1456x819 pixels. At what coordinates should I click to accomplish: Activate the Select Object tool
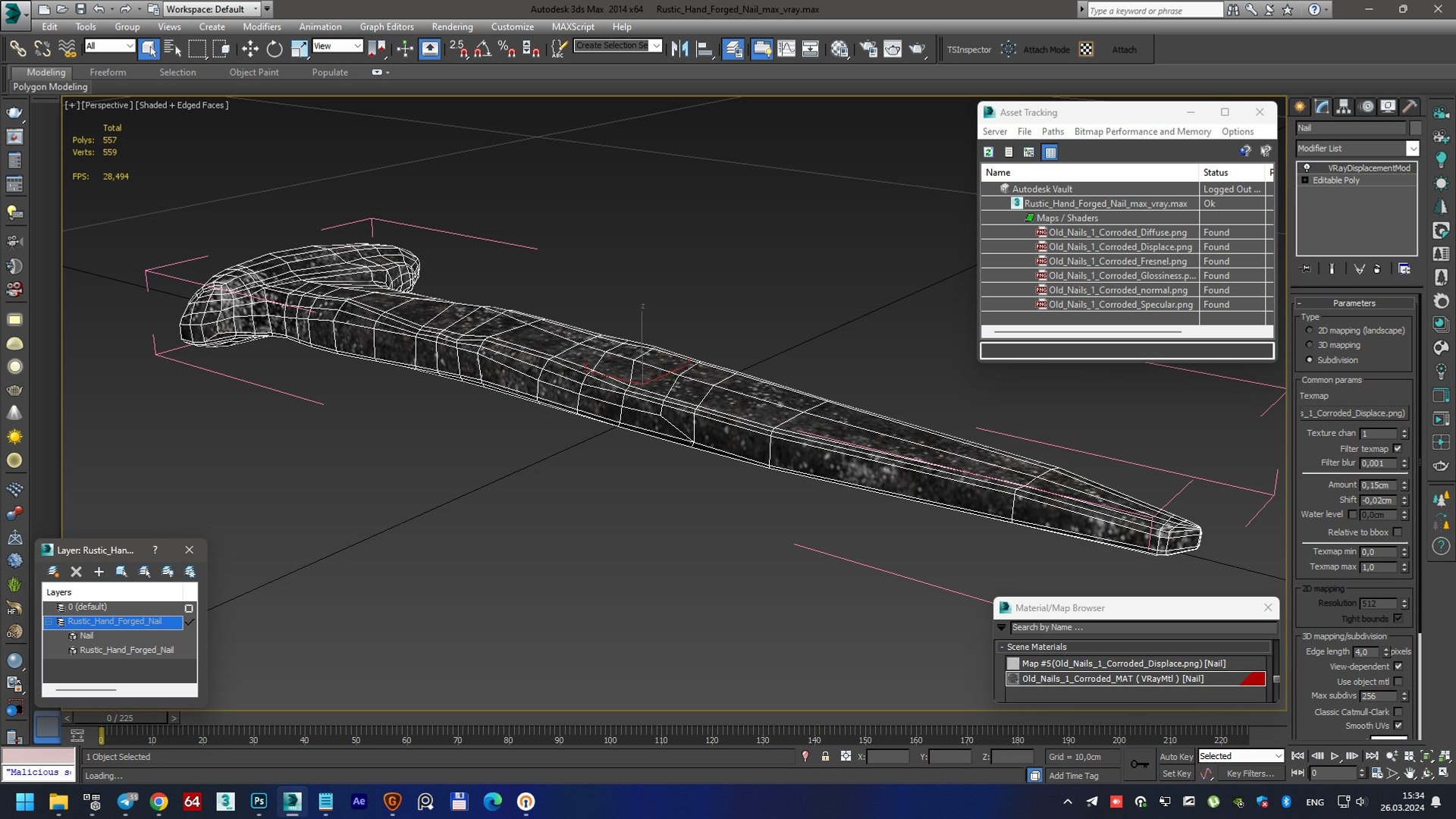coord(149,49)
